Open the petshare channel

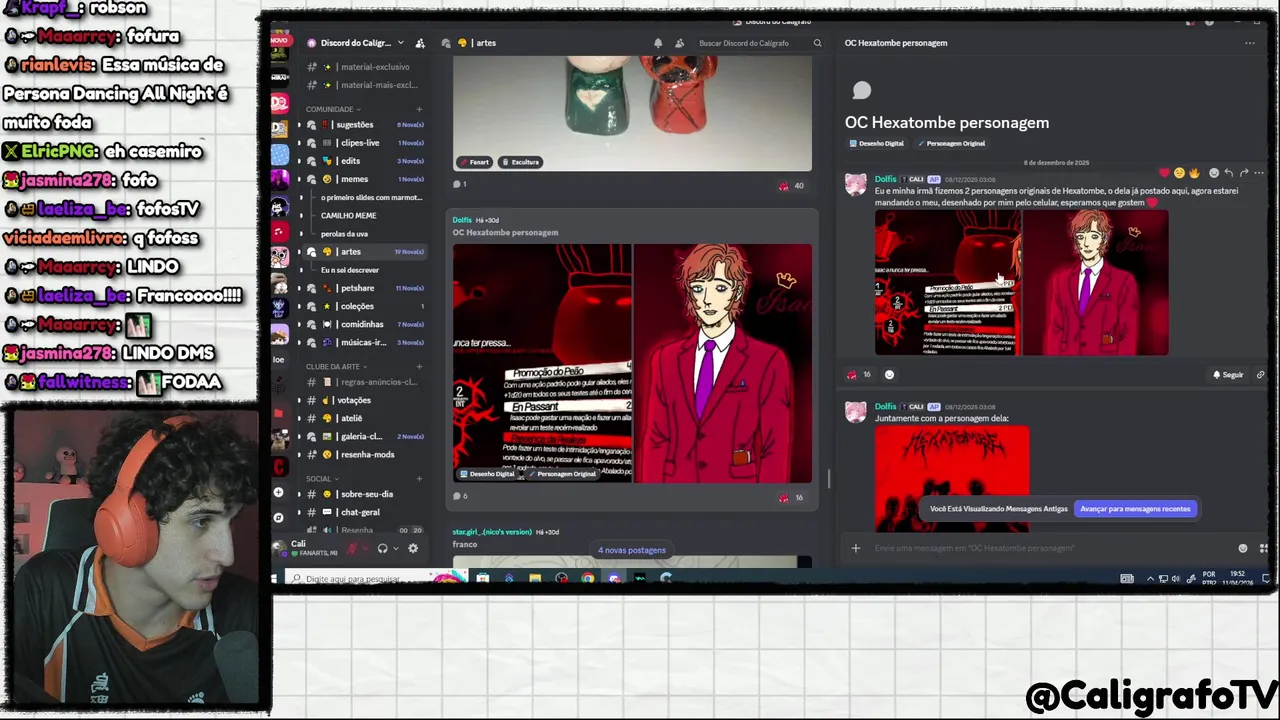[x=365, y=288]
